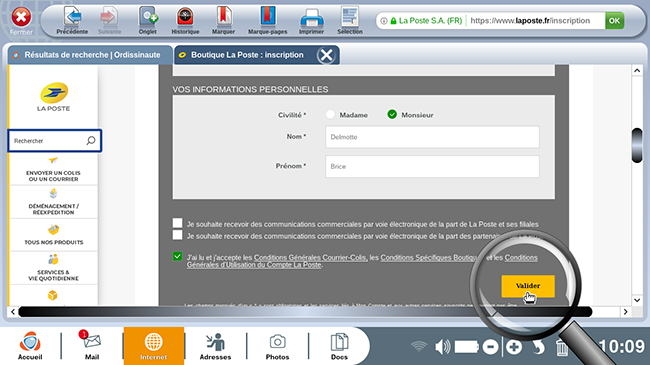The image size is (650, 365).
Task: Open Tous nos produits menu
Action: [x=53, y=235]
